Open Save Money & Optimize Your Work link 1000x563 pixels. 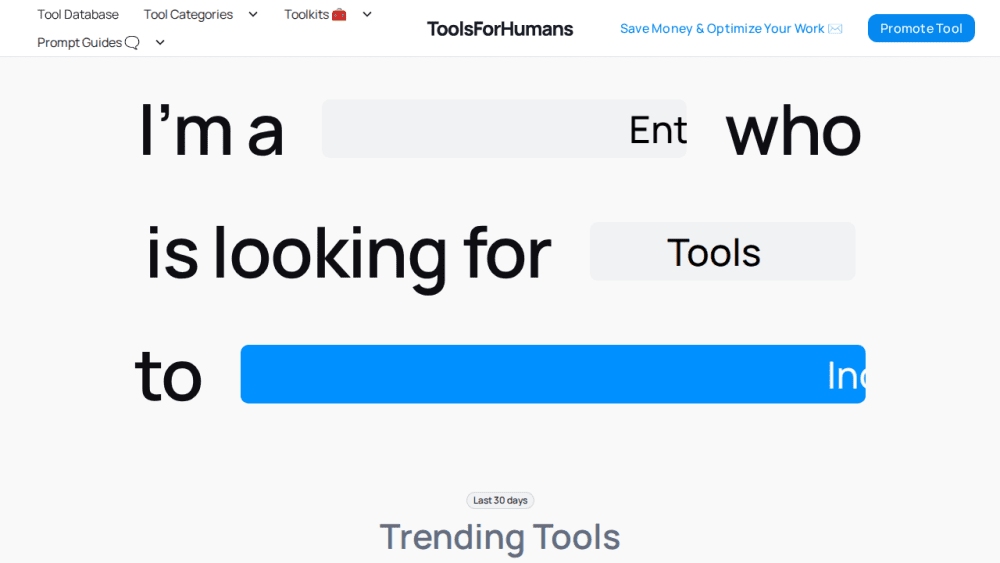(x=731, y=29)
